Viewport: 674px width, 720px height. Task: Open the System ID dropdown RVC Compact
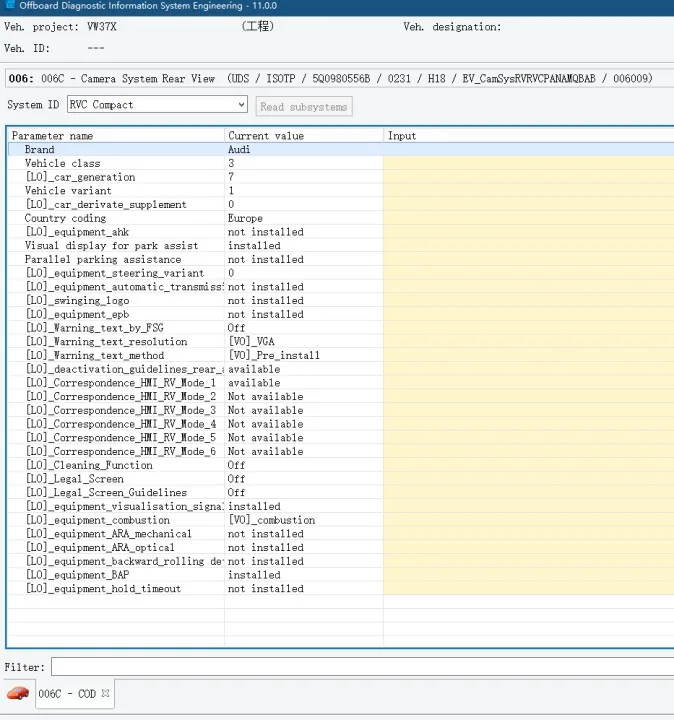point(157,105)
